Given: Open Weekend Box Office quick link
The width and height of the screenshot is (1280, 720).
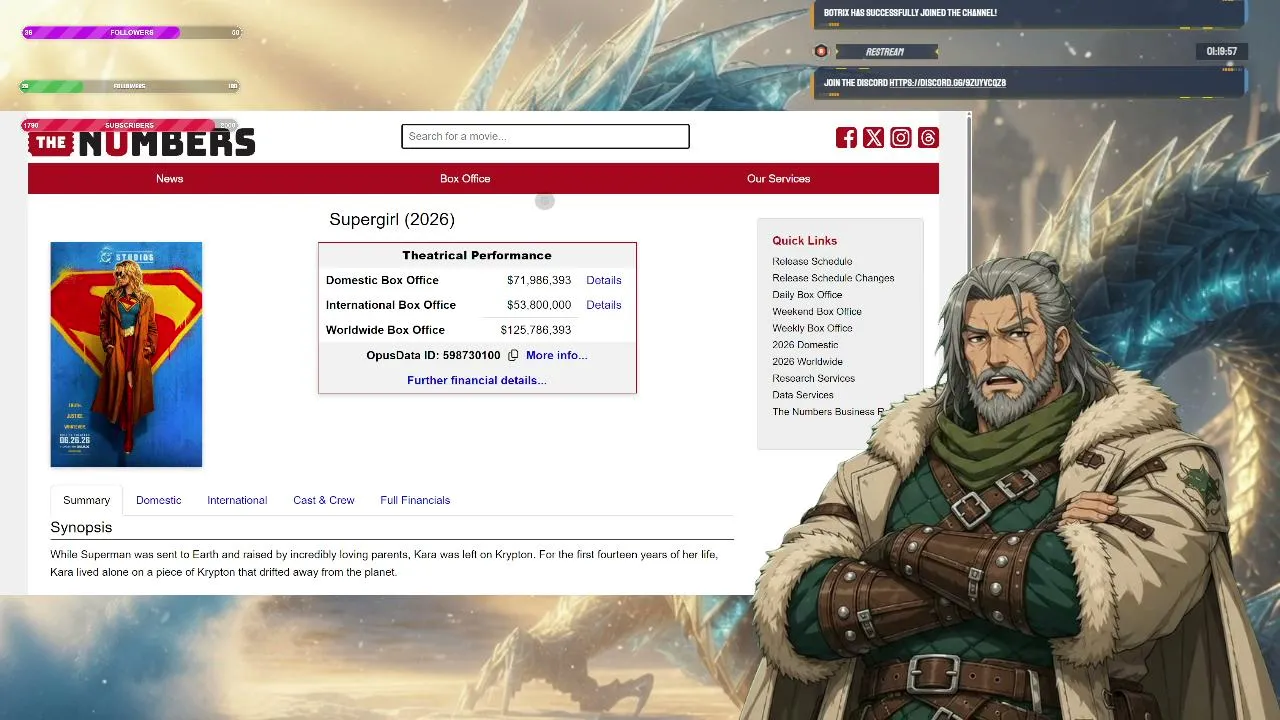Looking at the screenshot, I should [x=817, y=311].
